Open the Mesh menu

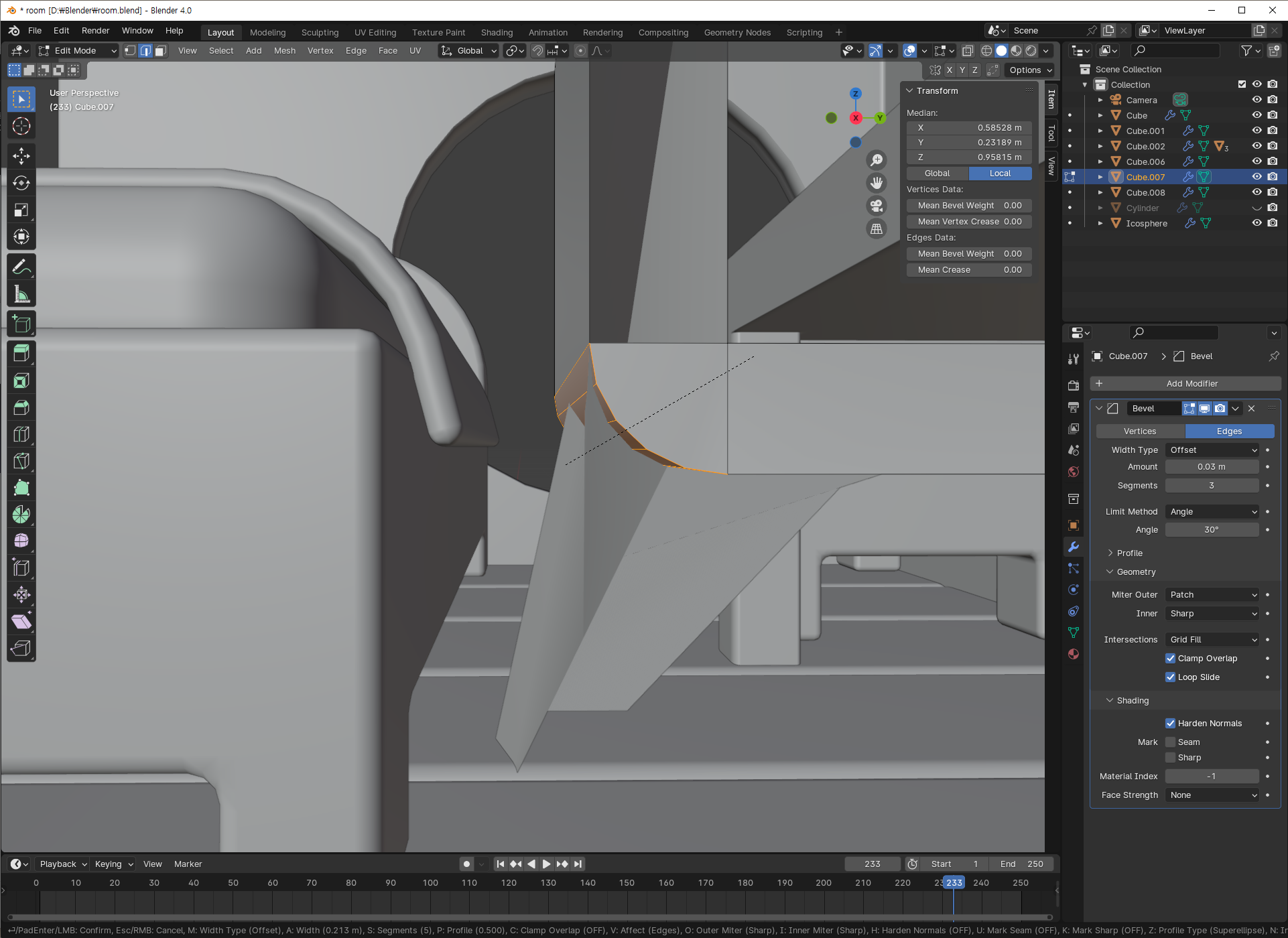(x=285, y=51)
